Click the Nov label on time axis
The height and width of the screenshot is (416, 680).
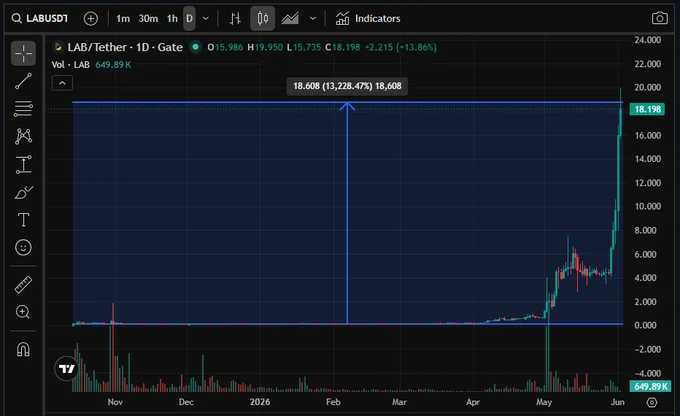click(115, 402)
